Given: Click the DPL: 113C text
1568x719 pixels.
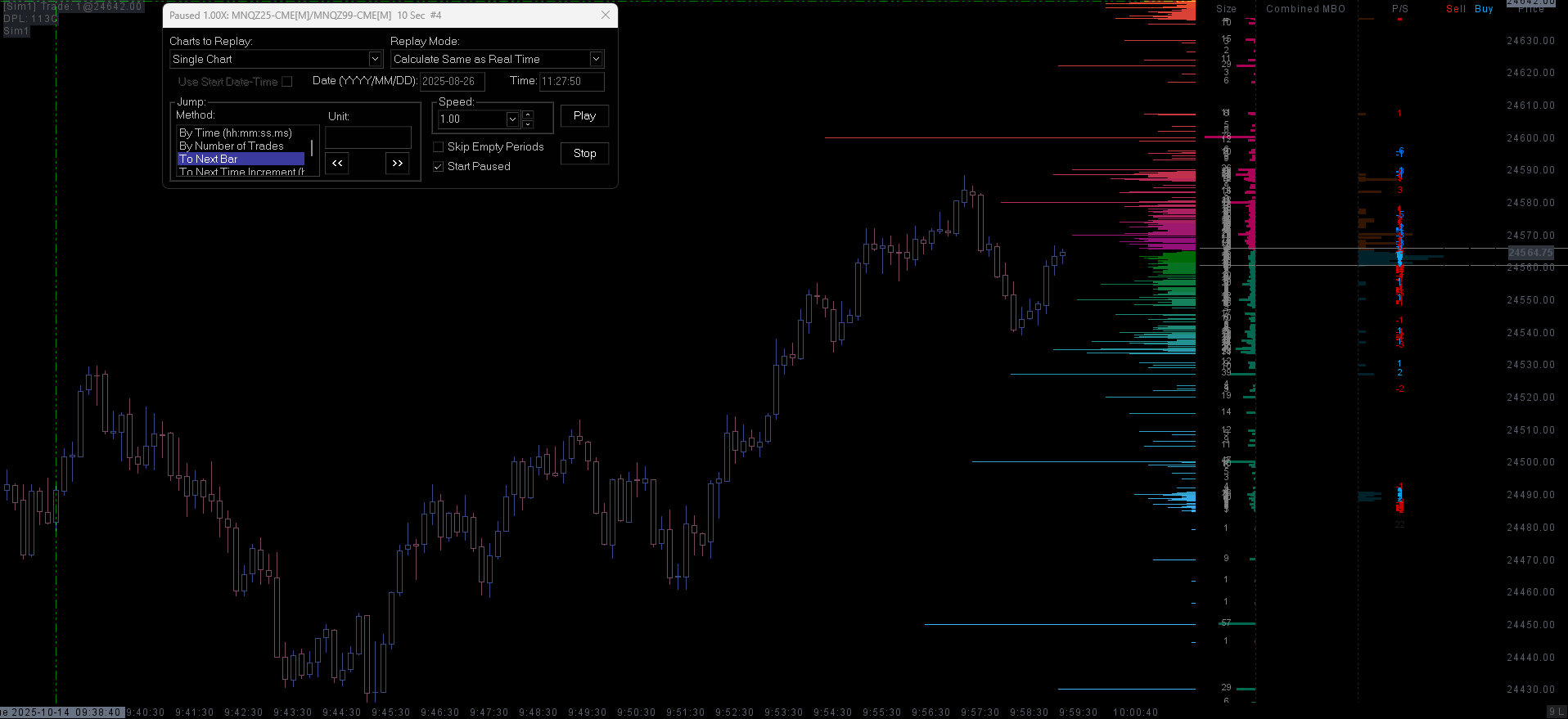Looking at the screenshot, I should coord(30,19).
